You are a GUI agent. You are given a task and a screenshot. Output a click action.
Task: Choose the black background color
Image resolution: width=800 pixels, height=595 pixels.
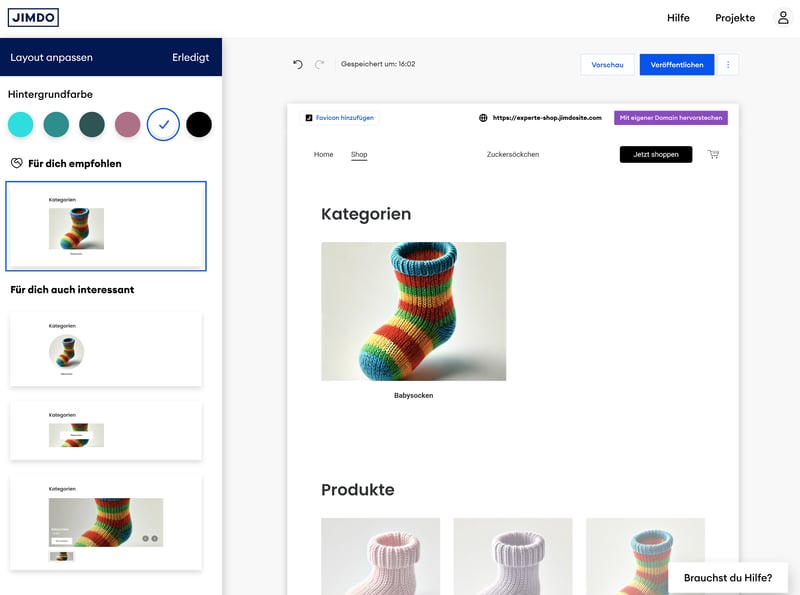[x=199, y=125]
